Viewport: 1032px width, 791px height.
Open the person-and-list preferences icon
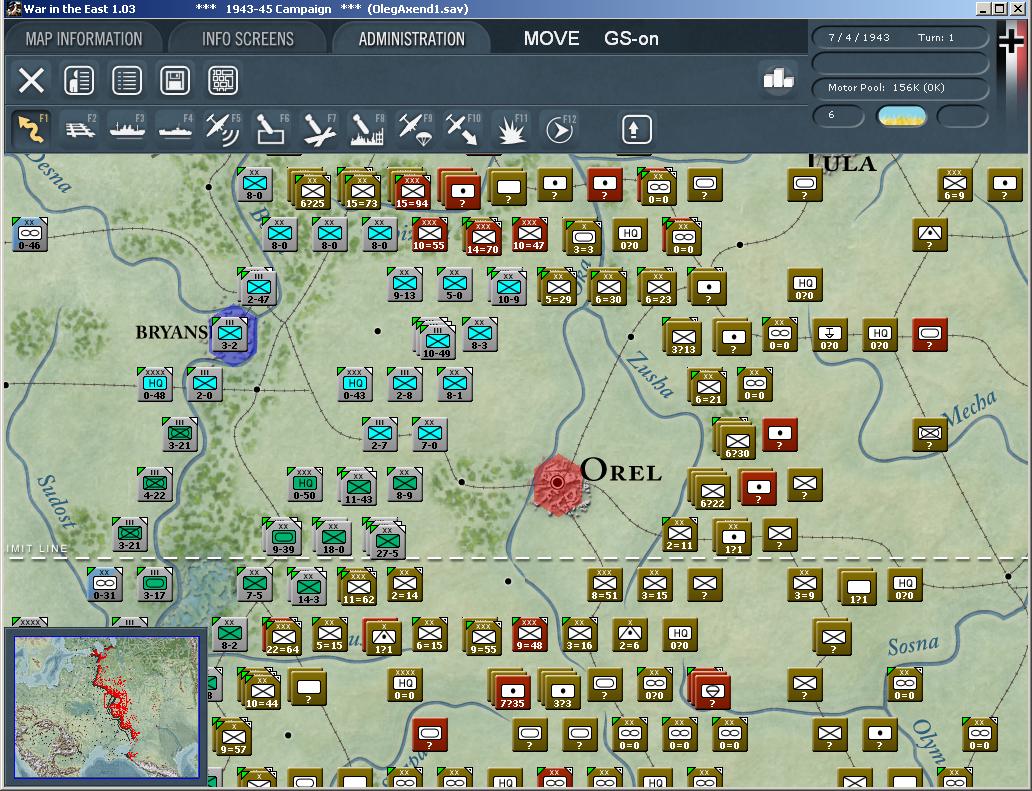(x=79, y=80)
